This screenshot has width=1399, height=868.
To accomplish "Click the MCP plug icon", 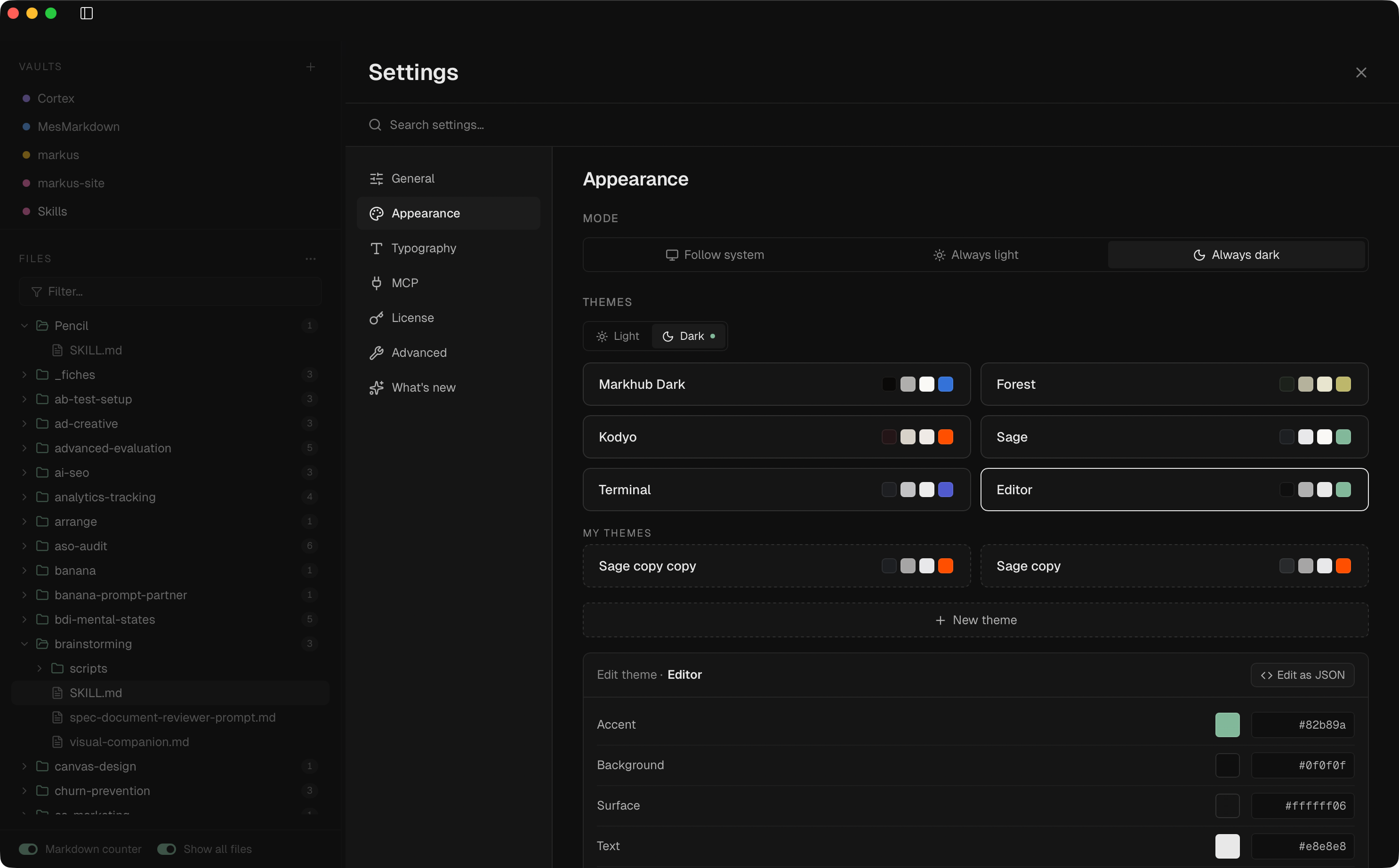I will pyautogui.click(x=377, y=283).
